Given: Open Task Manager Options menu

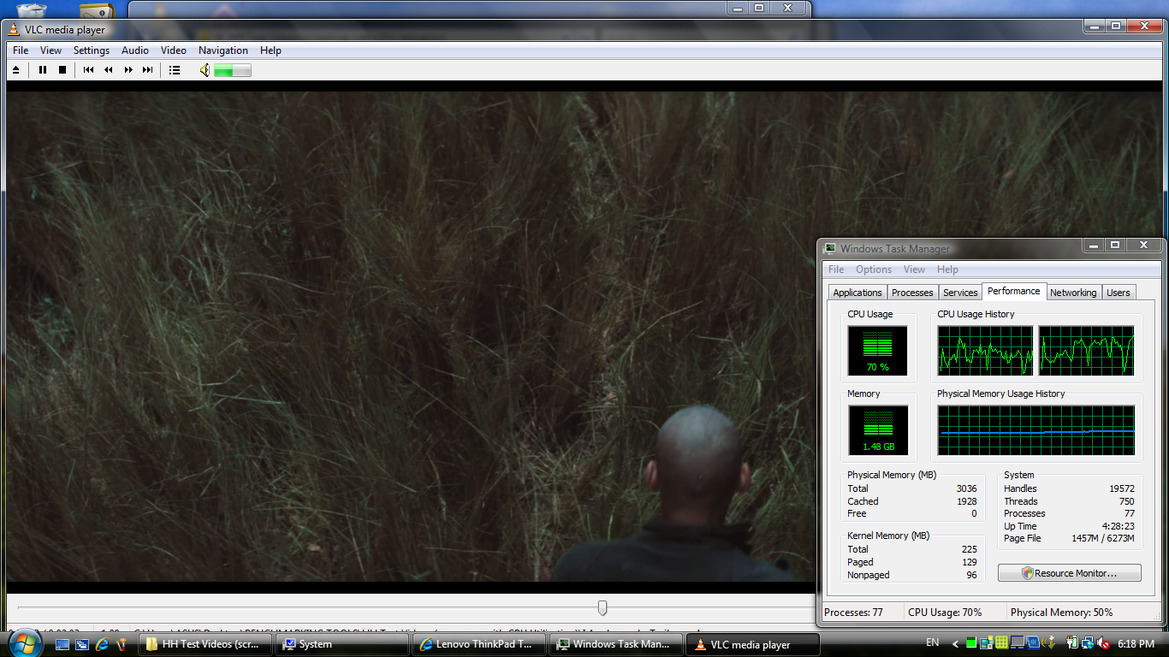Looking at the screenshot, I should [873, 269].
